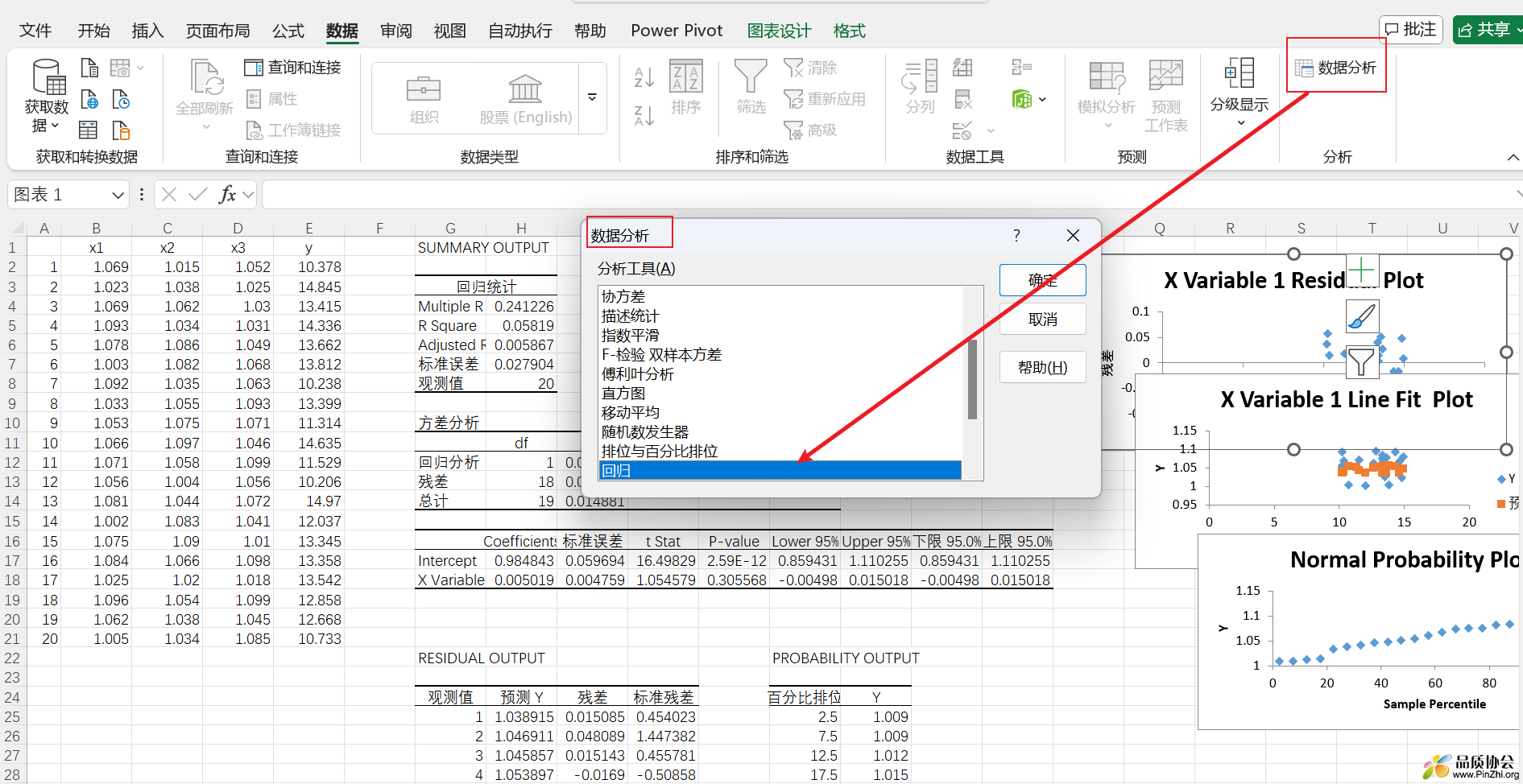Click the formula bar cancel X icon

[169, 194]
